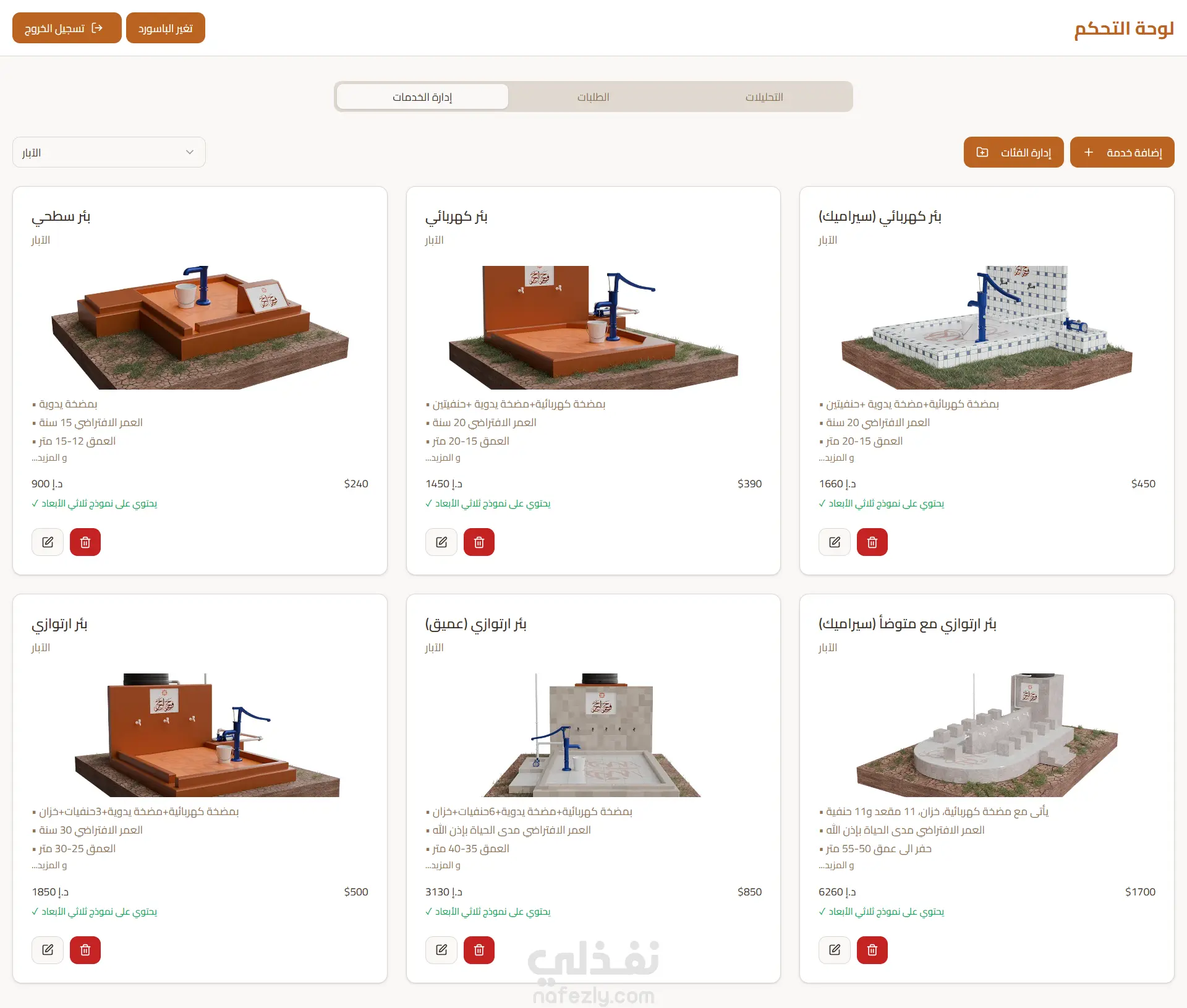Open the الآبار category filter dropdown
Screen dimensions: 1187x1008
click(x=109, y=152)
